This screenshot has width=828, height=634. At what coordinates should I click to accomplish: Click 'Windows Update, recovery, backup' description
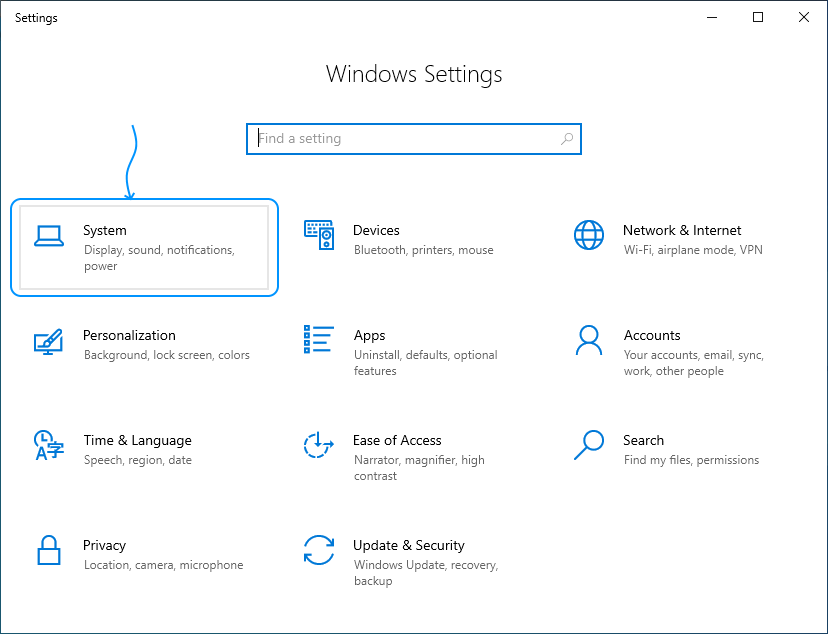click(x=426, y=573)
